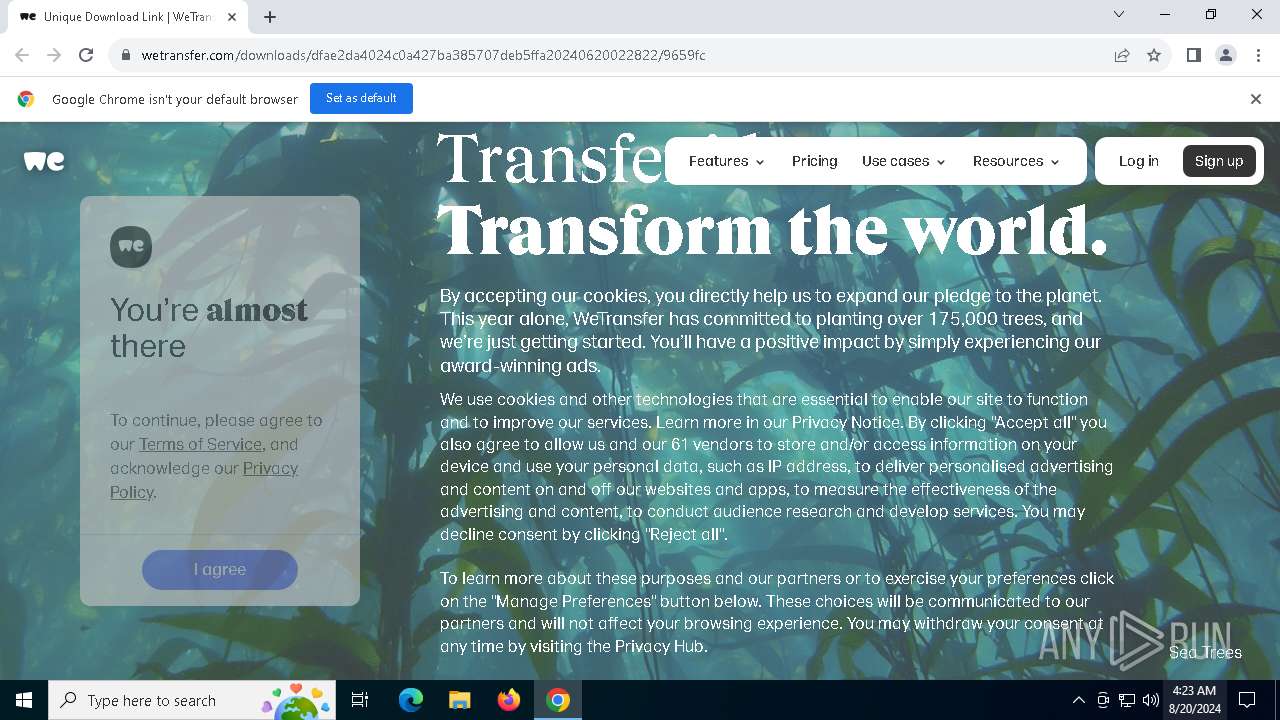
Task: Open the Pricing page
Action: pos(815,161)
